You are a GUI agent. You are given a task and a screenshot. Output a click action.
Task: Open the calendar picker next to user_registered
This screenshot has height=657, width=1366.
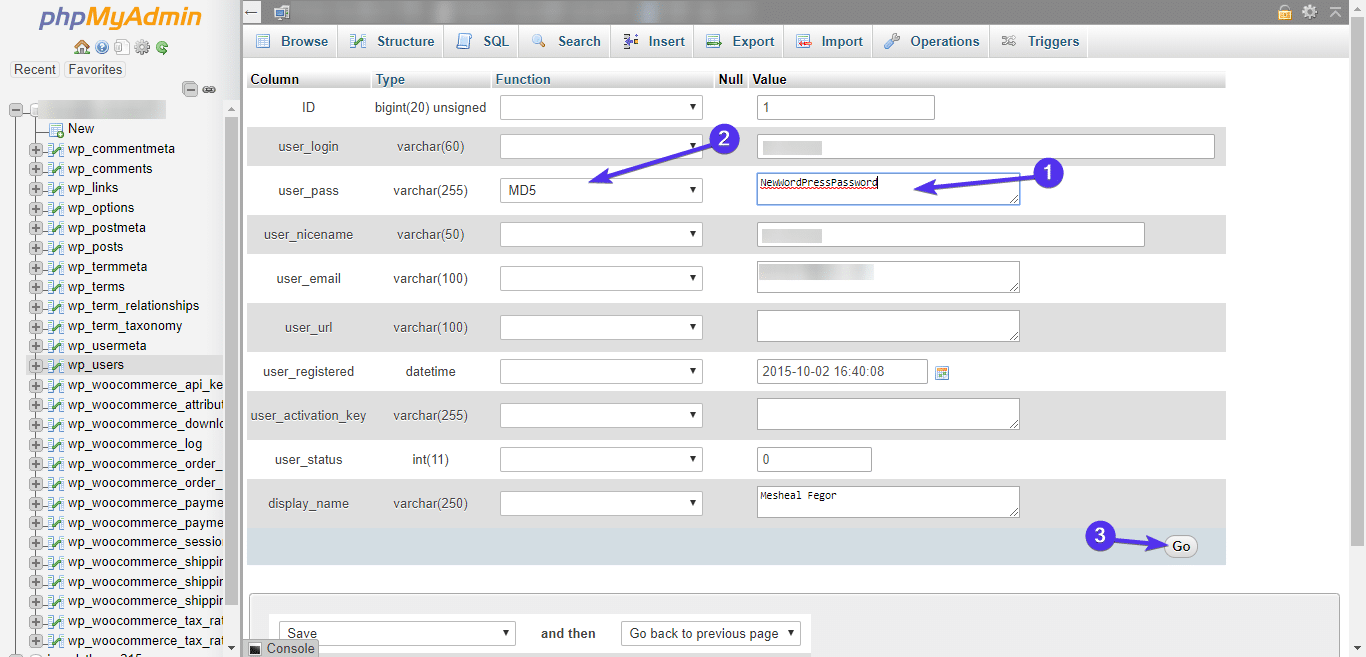click(941, 371)
